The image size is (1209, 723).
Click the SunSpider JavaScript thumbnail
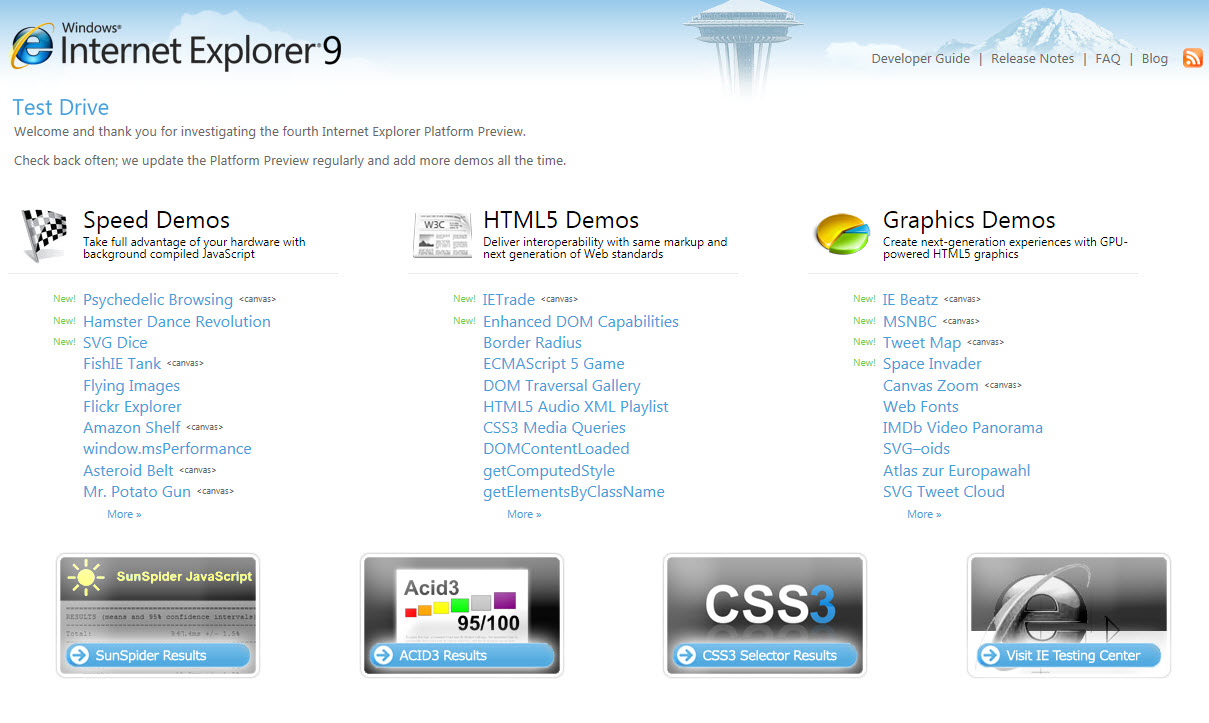(x=158, y=615)
